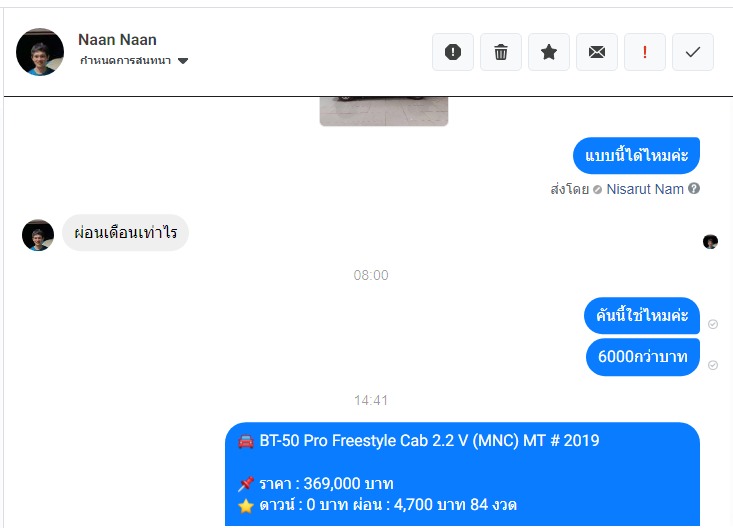This screenshot has height=528, width=733.
Task: Select the BT-50 Pro Freestyle Cab message
Action: pyautogui.click(x=462, y=474)
